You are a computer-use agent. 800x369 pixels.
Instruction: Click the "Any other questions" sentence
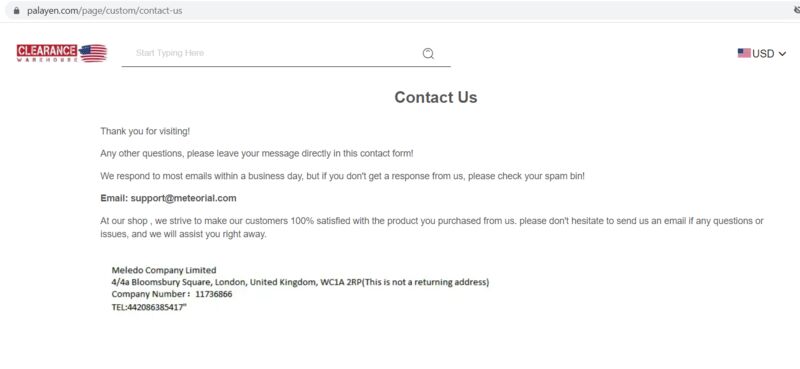pos(257,153)
